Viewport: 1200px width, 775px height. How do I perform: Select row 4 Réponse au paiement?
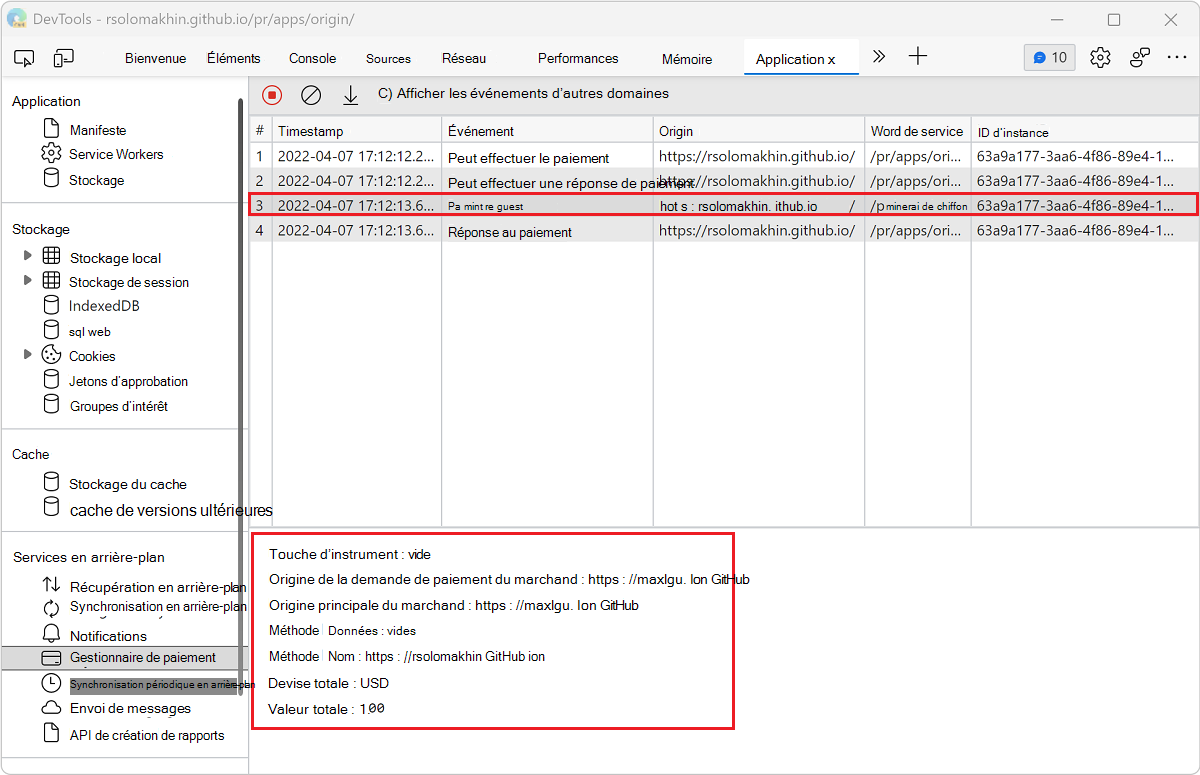tap(724, 230)
